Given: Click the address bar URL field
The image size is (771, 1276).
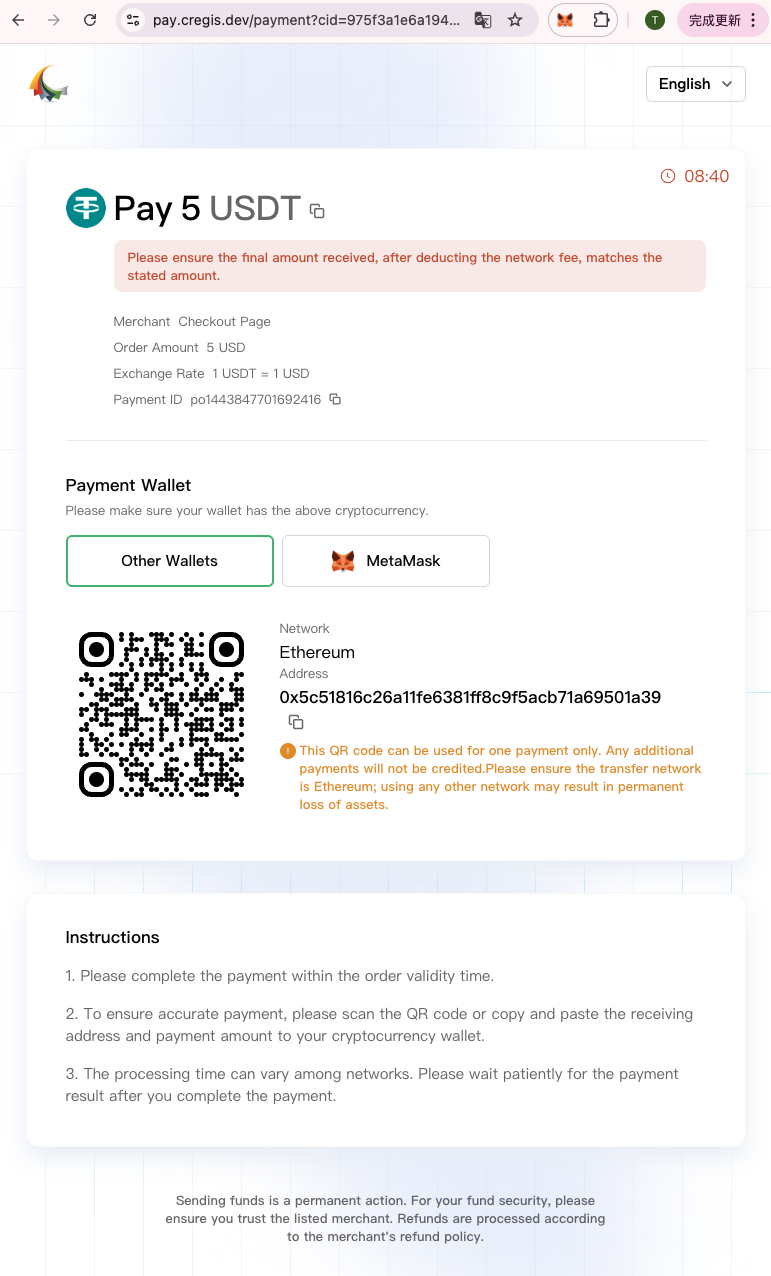Looking at the screenshot, I should [x=306, y=20].
